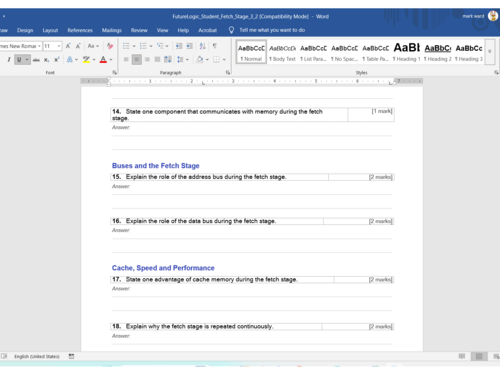500x375 pixels.
Task: Click the Increase Indent icon
Action: tap(190, 46)
